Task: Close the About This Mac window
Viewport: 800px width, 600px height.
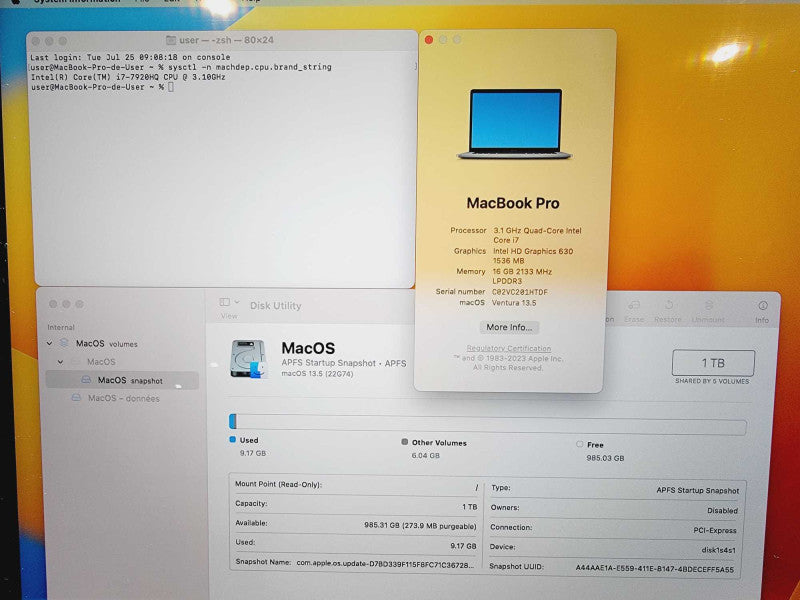Action: pyautogui.click(x=429, y=40)
